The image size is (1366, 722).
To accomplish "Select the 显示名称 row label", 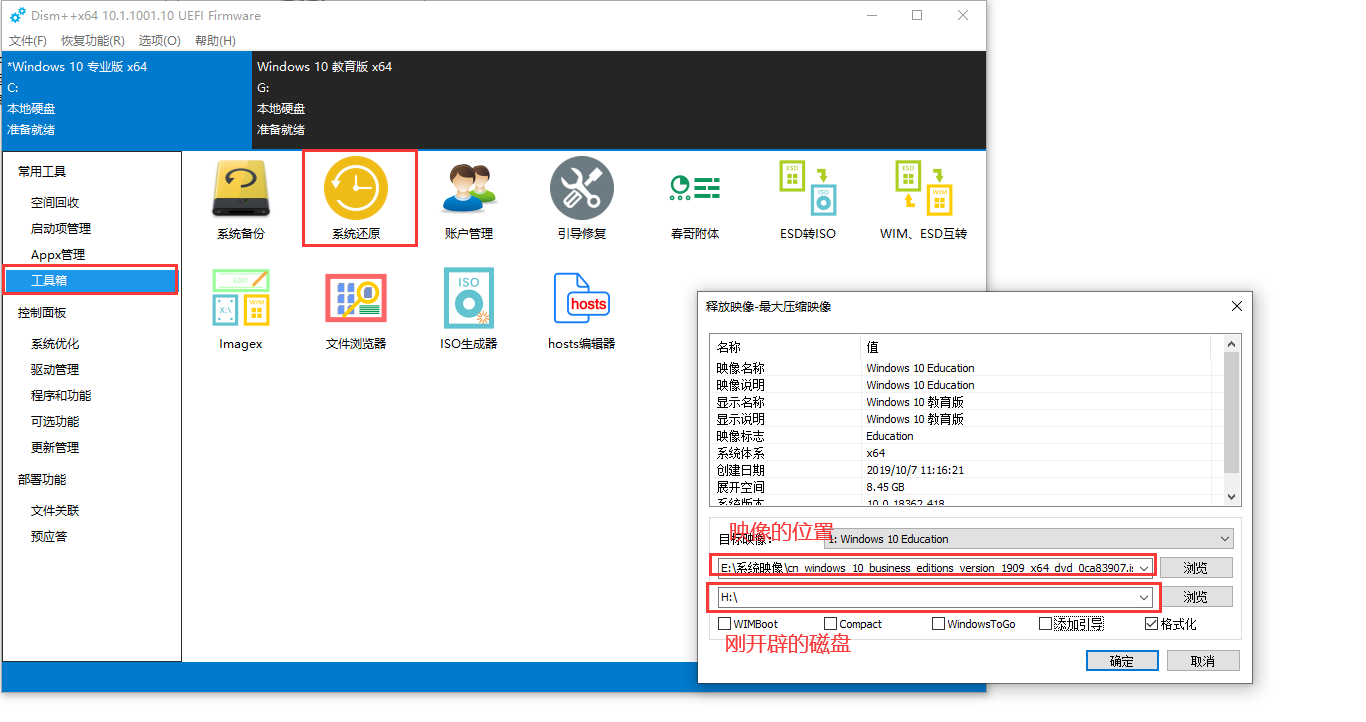I will (x=741, y=402).
